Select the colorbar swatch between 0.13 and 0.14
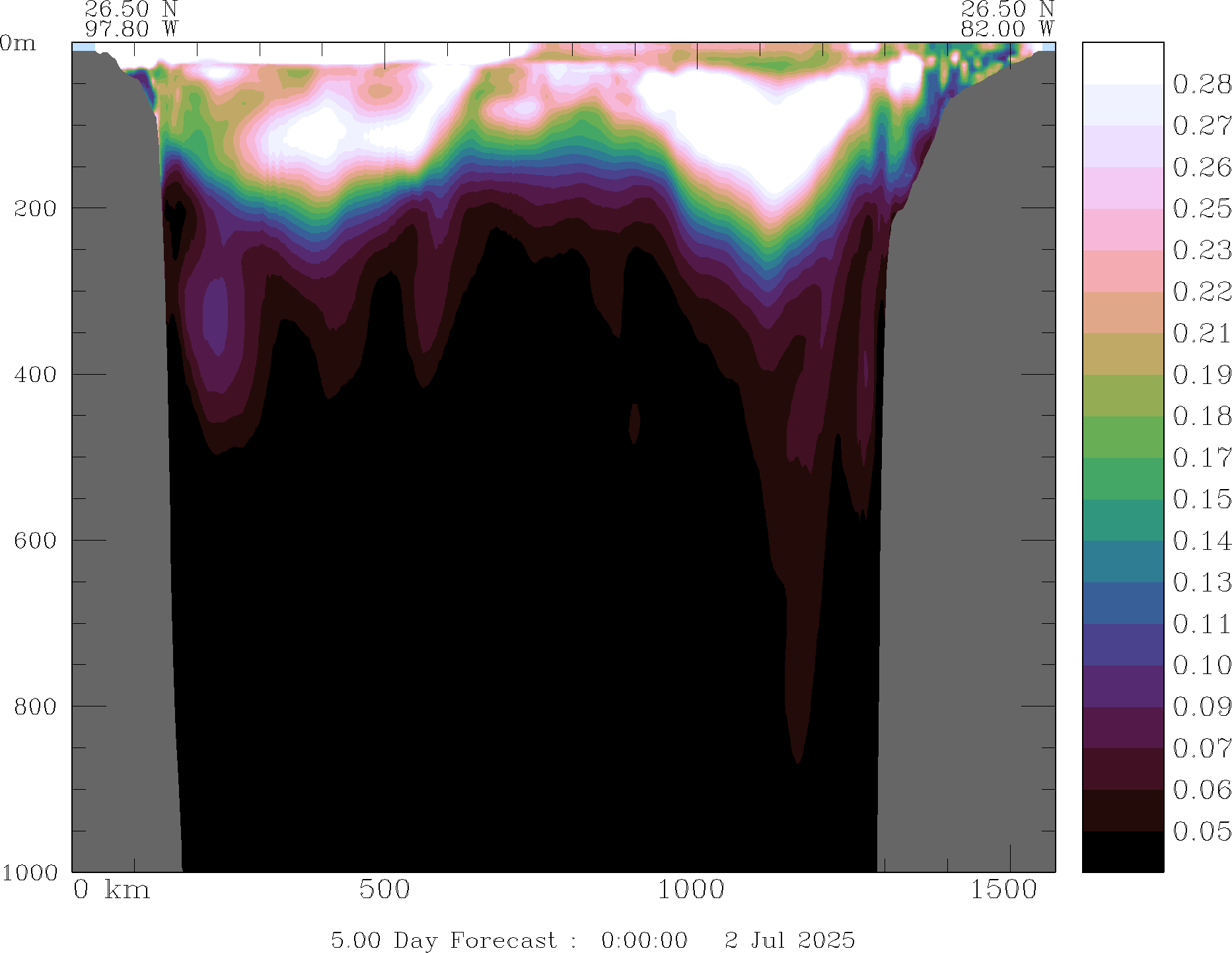The width and height of the screenshot is (1232, 953). (x=1122, y=561)
